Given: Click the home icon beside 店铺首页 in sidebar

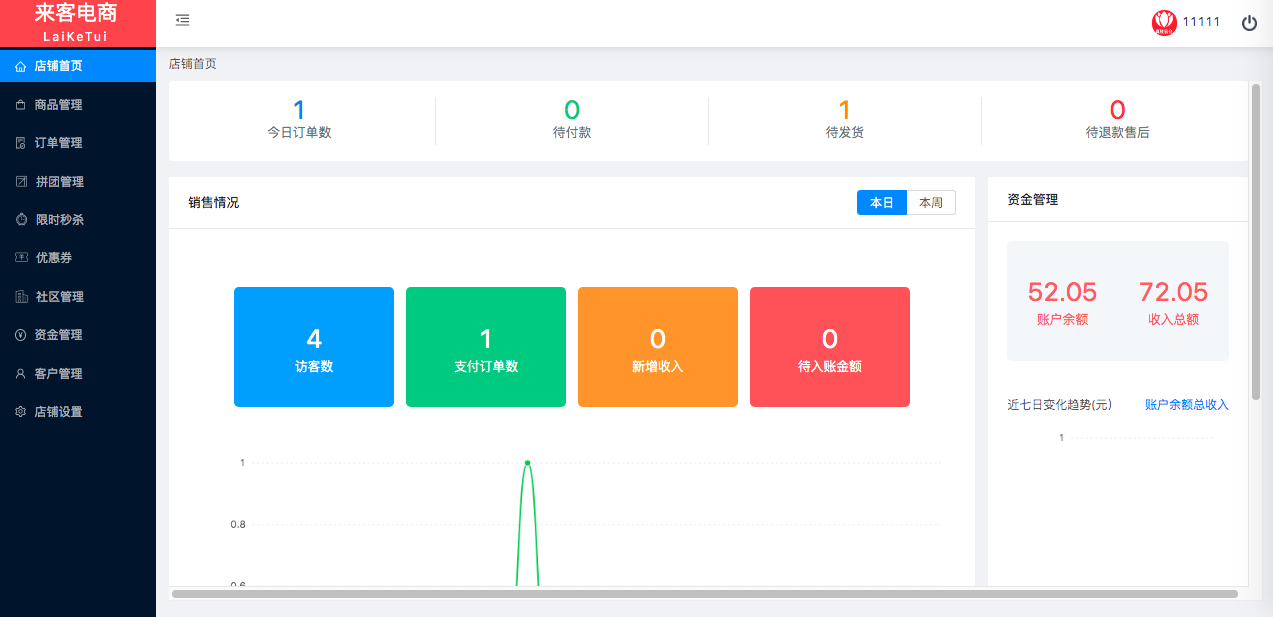Looking at the screenshot, I should click(x=20, y=67).
